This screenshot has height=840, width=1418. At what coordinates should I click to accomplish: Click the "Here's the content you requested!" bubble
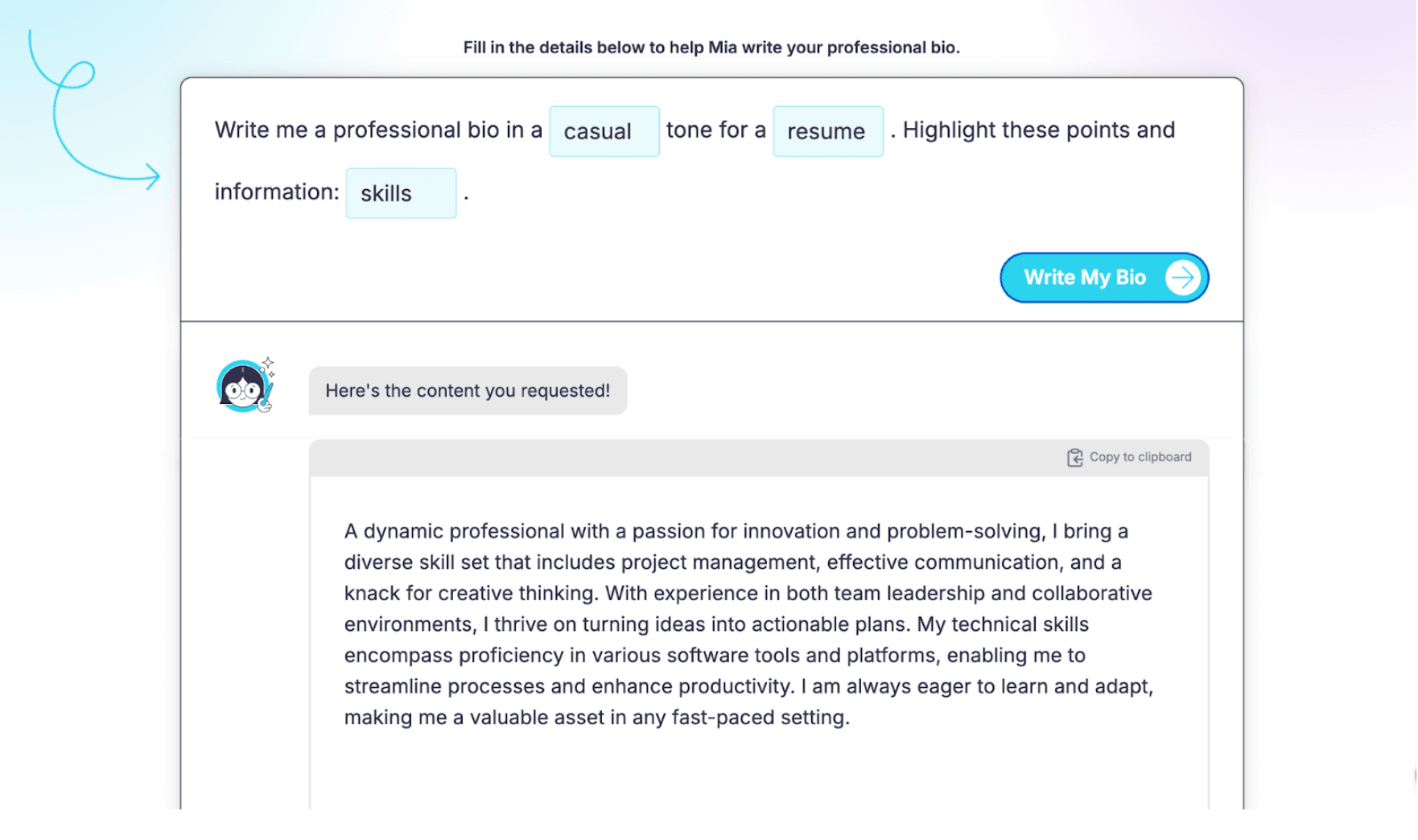(x=468, y=391)
